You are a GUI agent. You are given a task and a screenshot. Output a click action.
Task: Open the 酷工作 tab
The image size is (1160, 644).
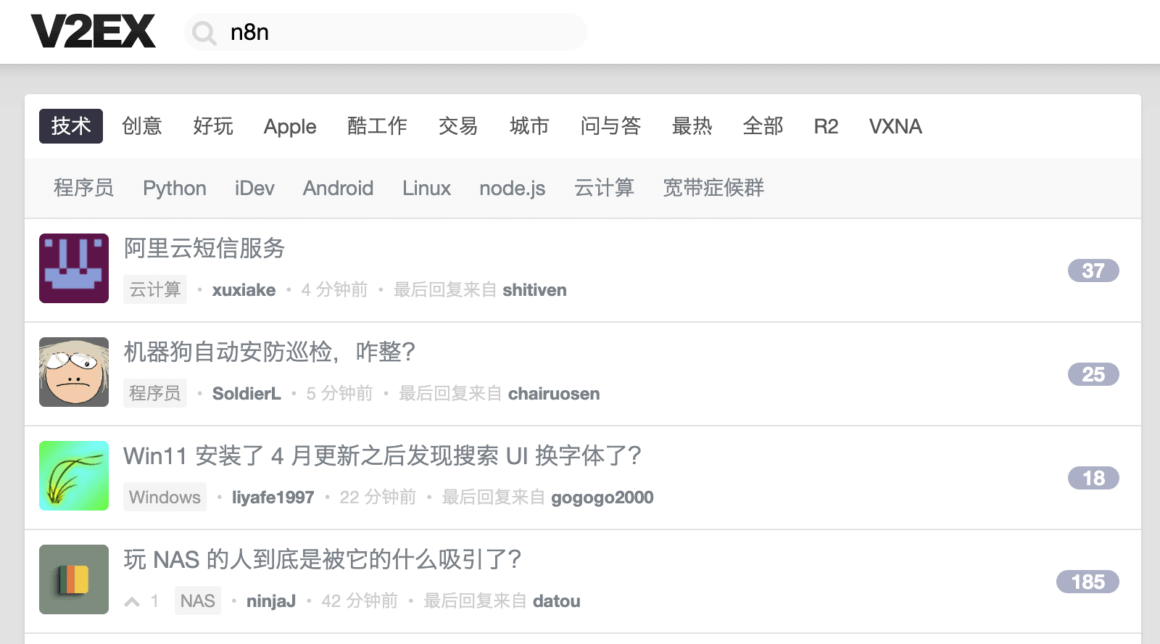click(x=377, y=126)
